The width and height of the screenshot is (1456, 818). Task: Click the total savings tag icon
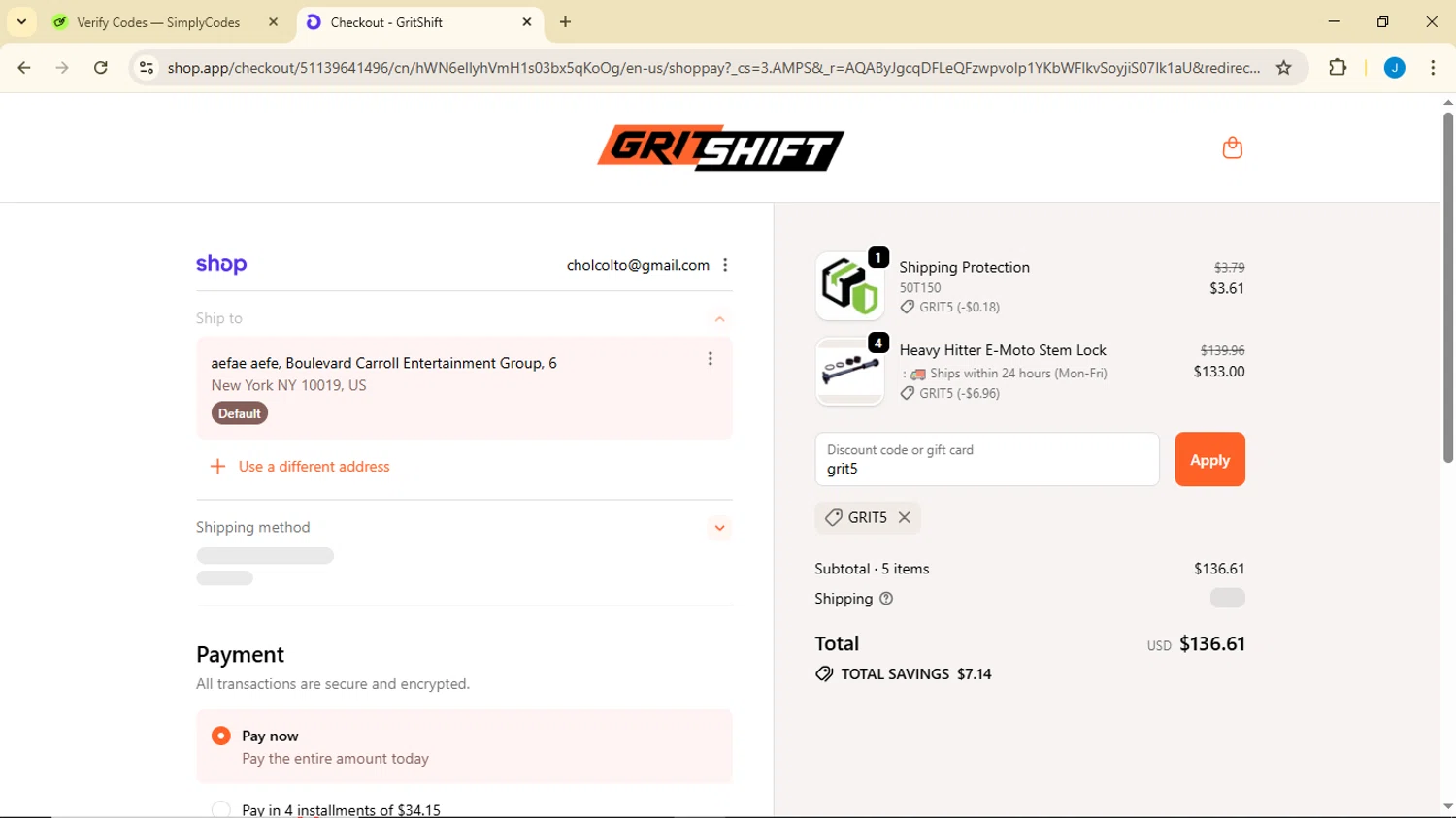point(824,674)
